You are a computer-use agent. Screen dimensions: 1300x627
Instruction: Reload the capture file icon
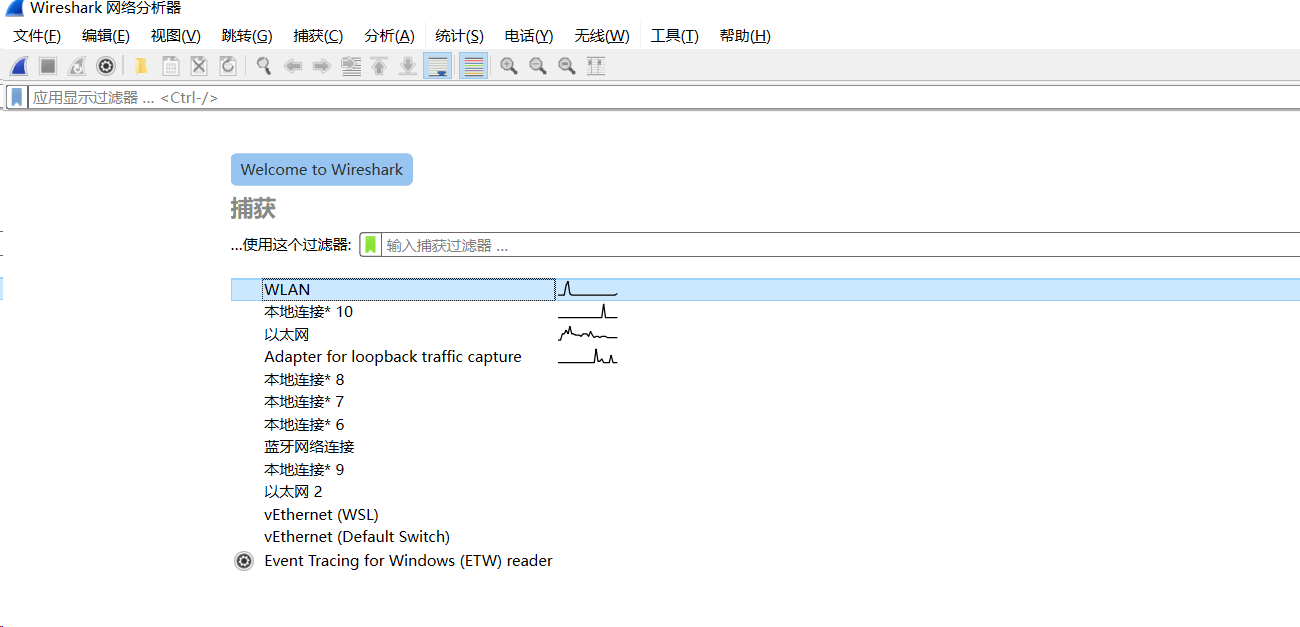[x=228, y=66]
